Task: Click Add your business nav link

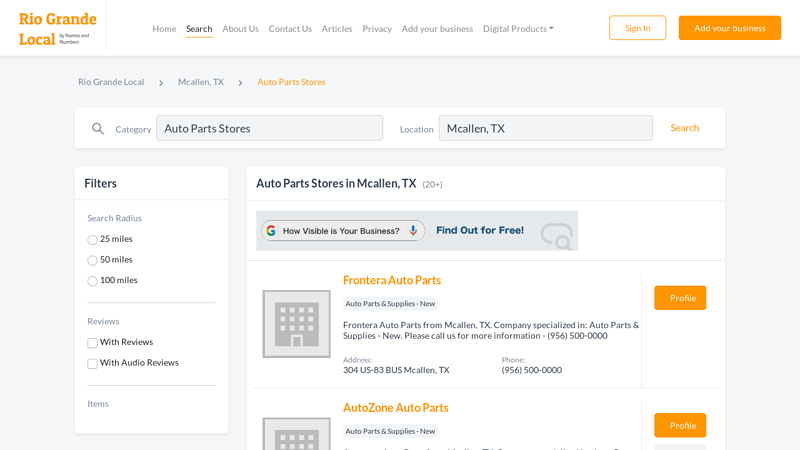Action: (437, 29)
